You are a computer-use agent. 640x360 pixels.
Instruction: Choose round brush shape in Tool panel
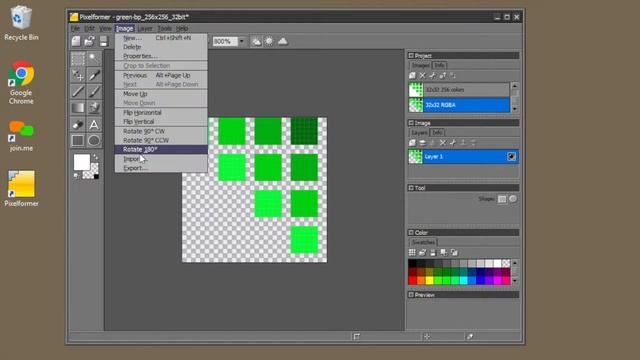[x=513, y=199]
